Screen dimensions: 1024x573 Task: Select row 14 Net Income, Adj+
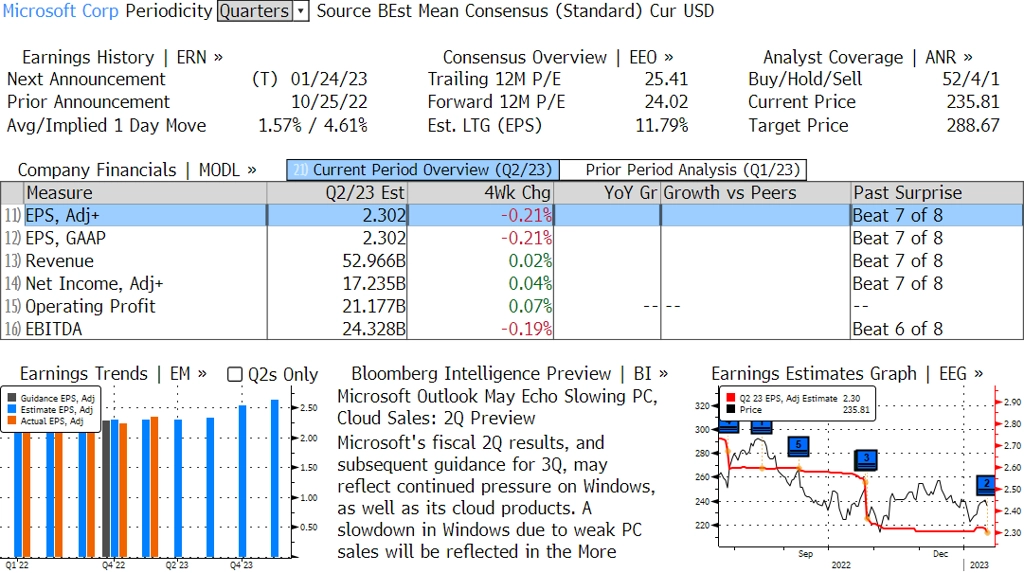pos(512,284)
